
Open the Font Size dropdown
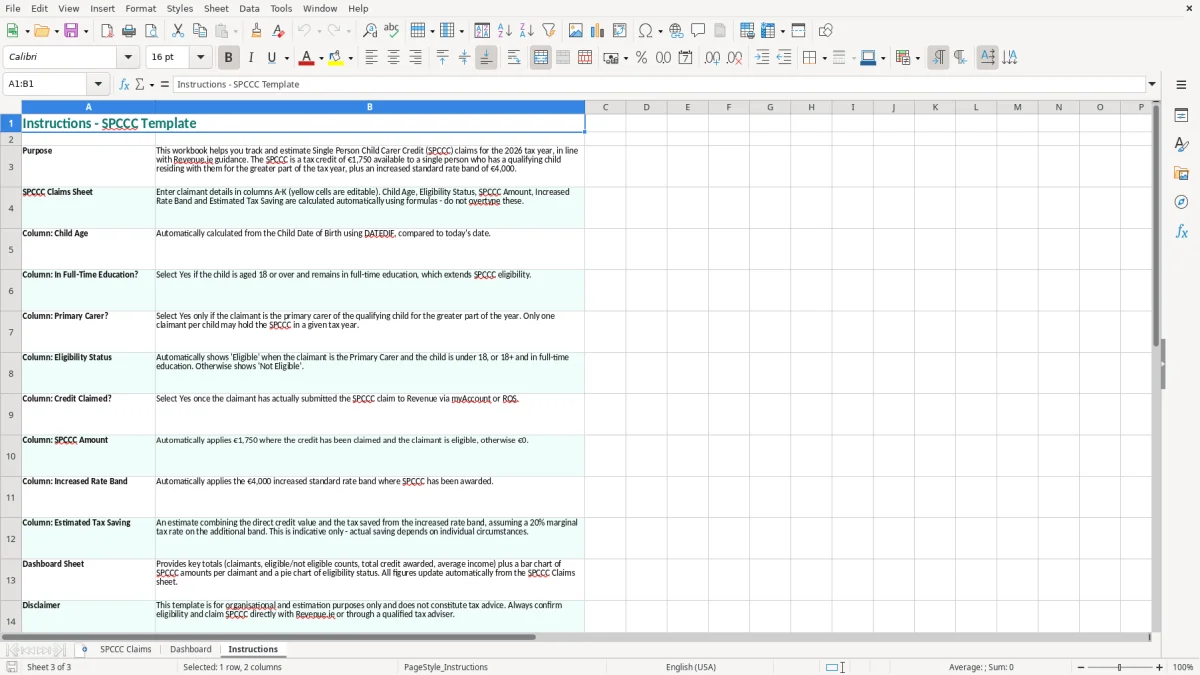pos(200,58)
